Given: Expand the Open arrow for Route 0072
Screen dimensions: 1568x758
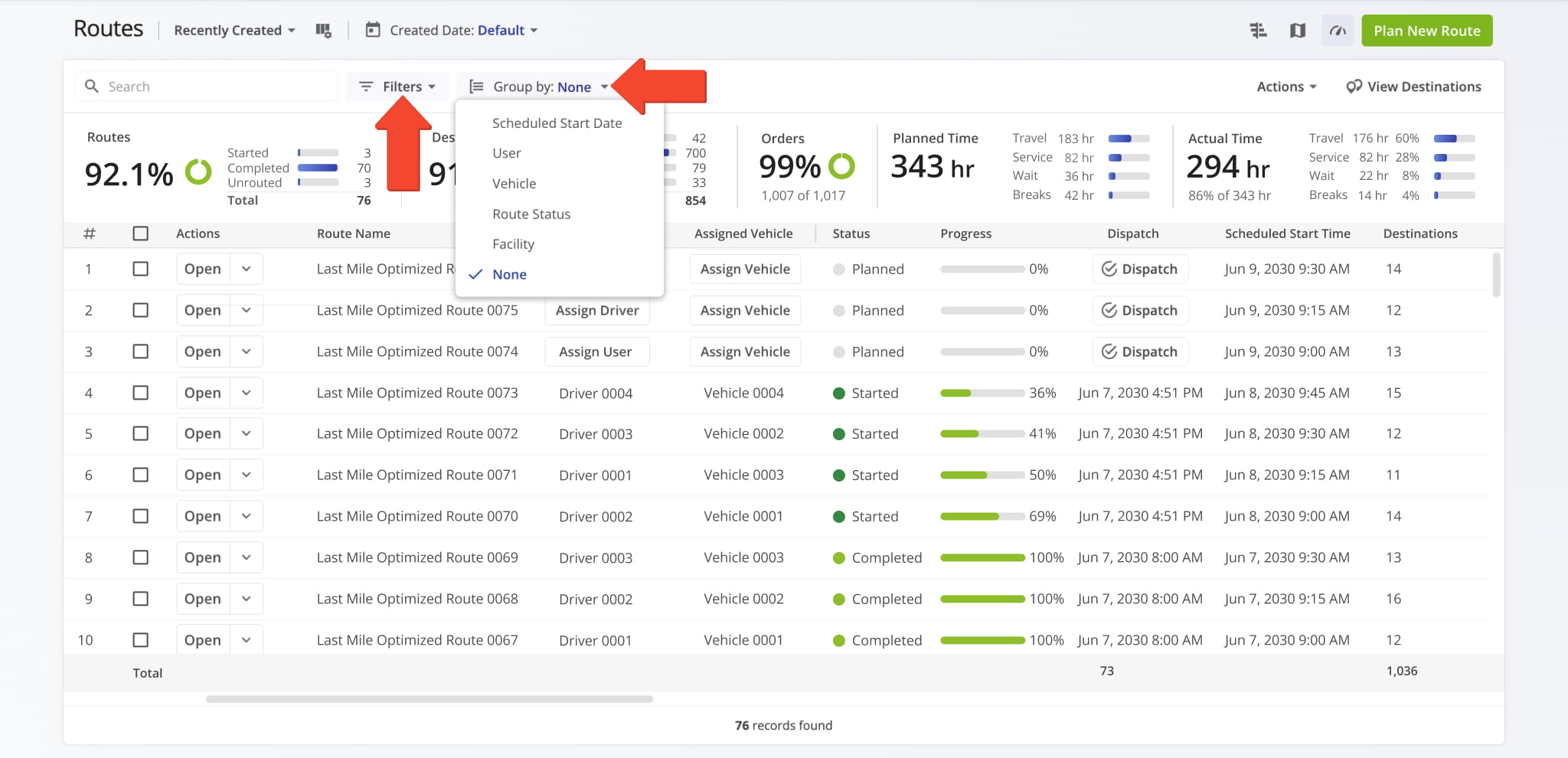Looking at the screenshot, I should [x=247, y=433].
